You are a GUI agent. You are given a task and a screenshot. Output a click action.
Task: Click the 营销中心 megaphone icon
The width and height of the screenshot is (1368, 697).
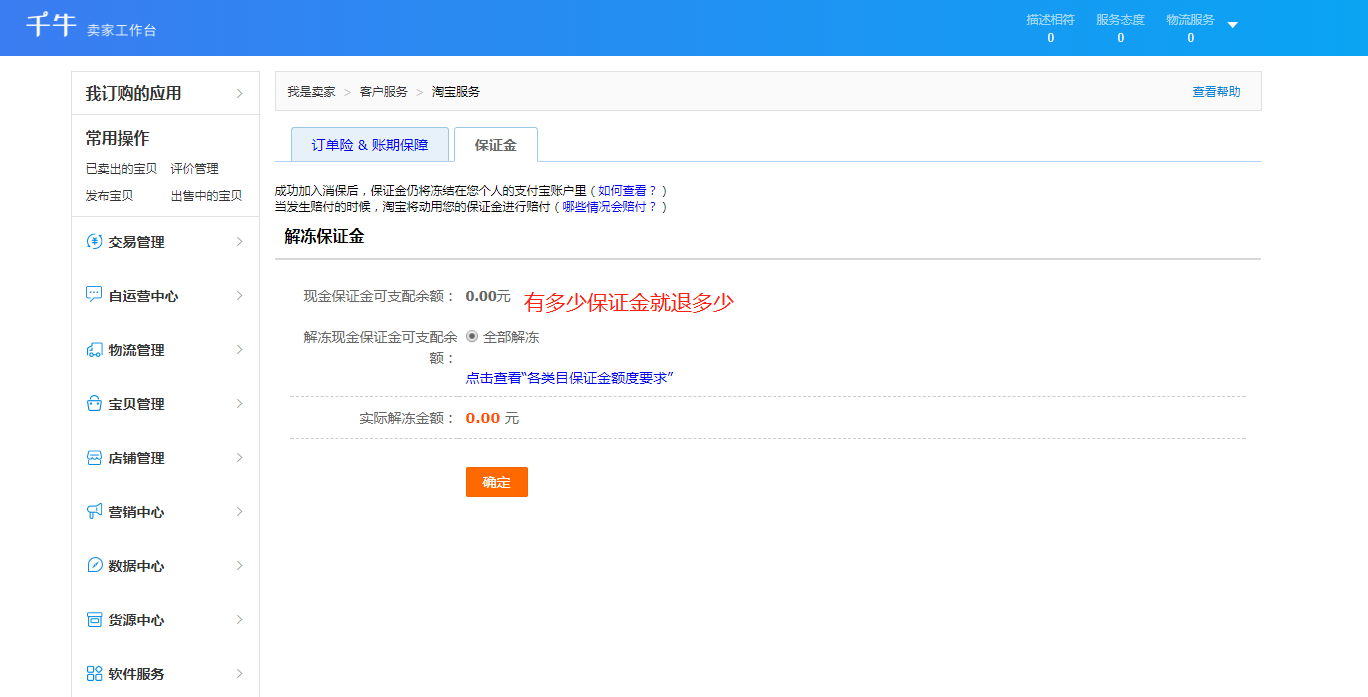(94, 512)
